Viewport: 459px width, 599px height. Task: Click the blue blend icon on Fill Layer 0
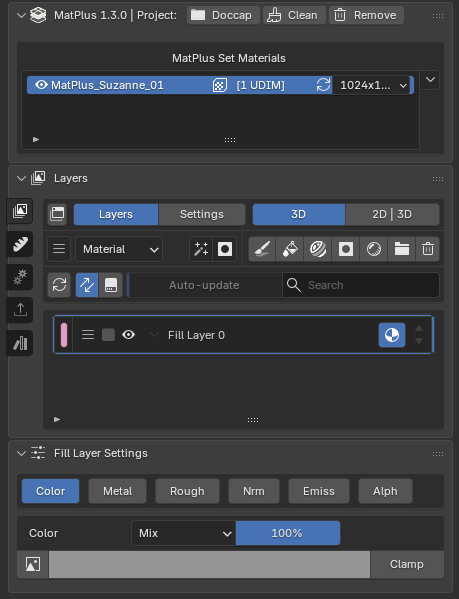point(392,335)
